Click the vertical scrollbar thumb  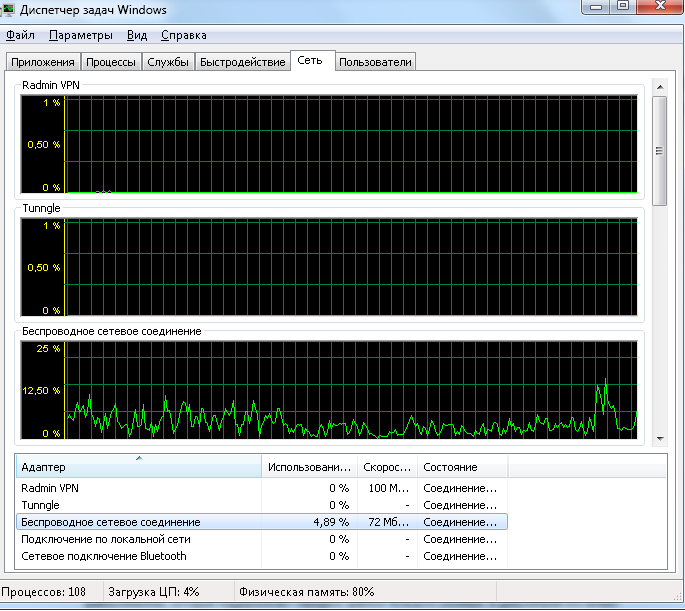pos(660,151)
